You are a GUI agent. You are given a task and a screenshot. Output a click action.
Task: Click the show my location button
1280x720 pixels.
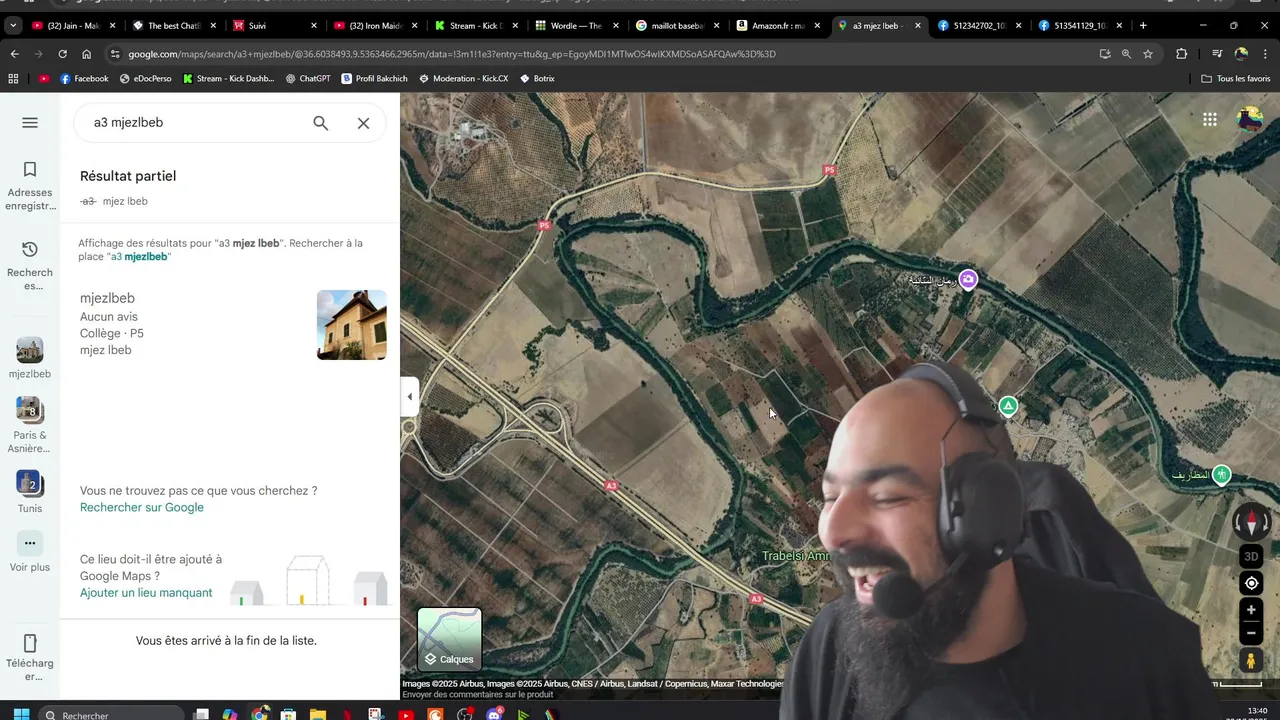click(x=1250, y=583)
